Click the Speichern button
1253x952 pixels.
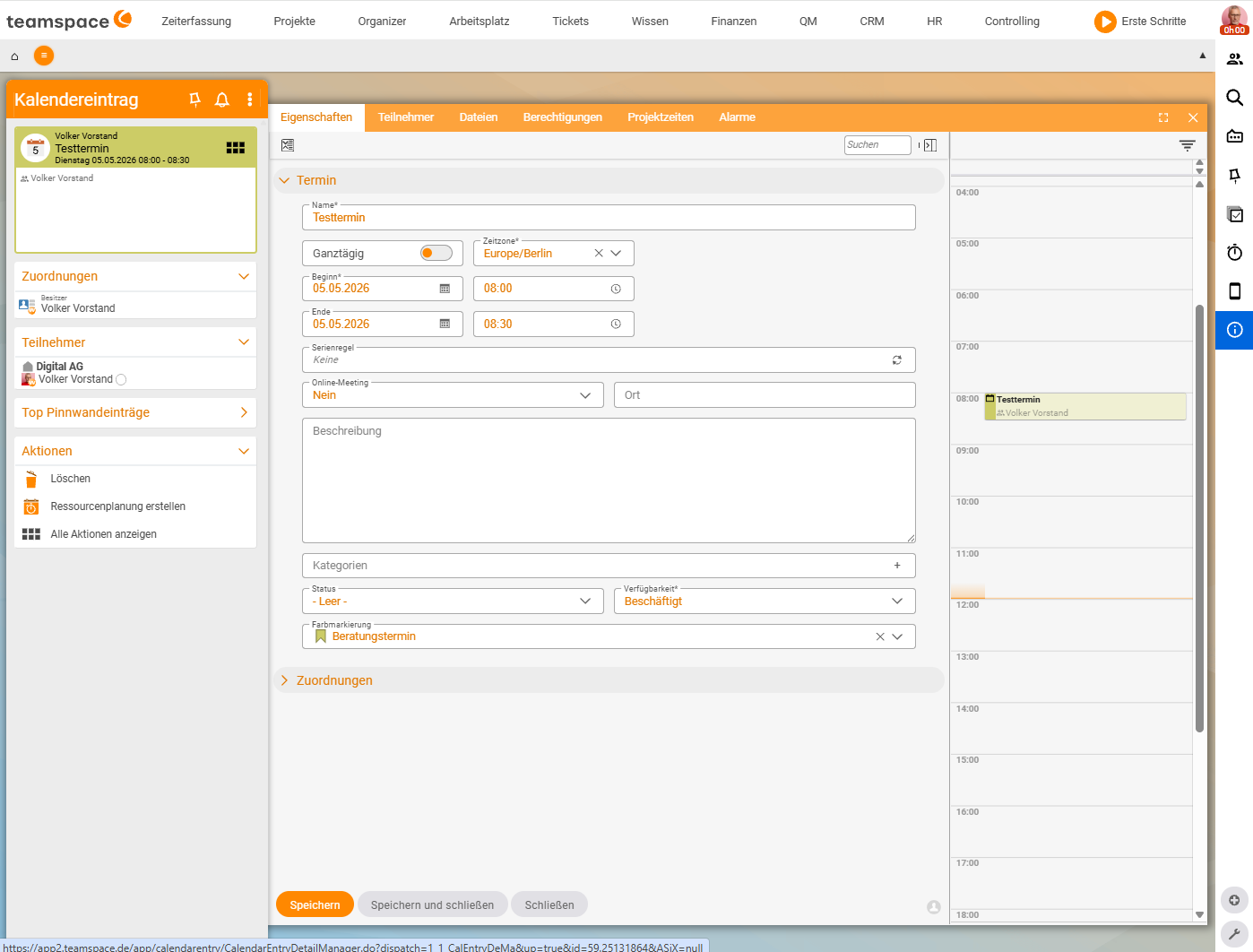pos(315,905)
